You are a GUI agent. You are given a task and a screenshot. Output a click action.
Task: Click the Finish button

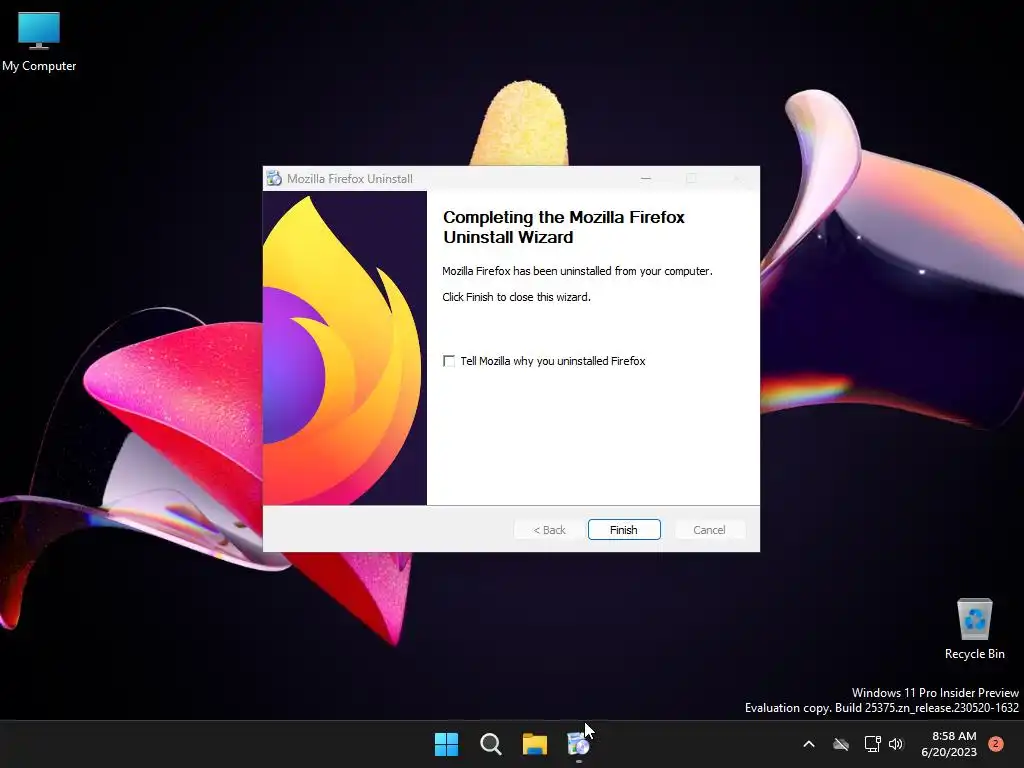tap(624, 530)
